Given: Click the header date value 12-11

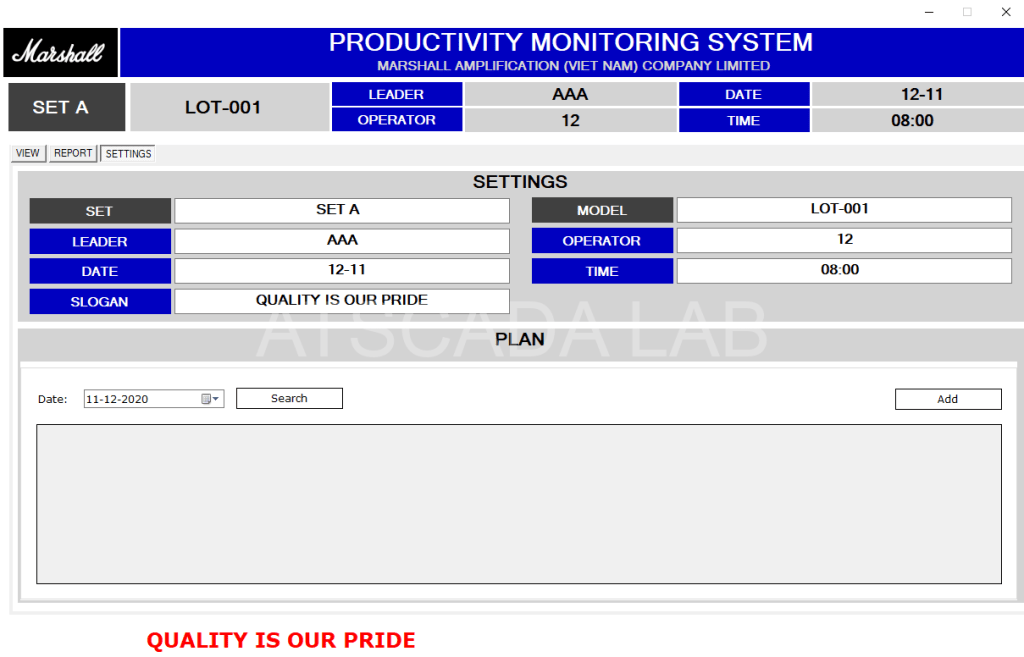Looking at the screenshot, I should [x=918, y=94].
